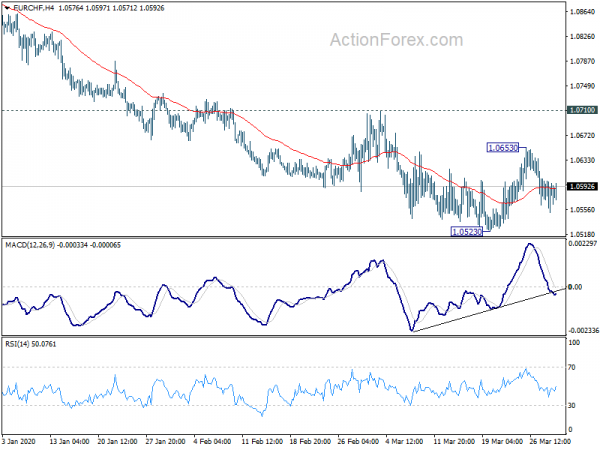Click the RSI scale label 70
Screen dimensions: 600x450
coord(572,368)
